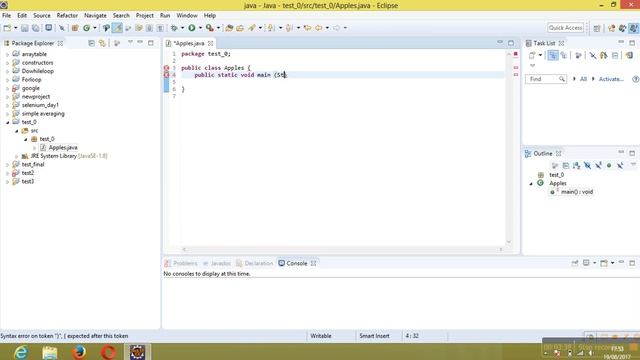
Task: Click the New file toolbar icon
Action: pyautogui.click(x=7, y=28)
